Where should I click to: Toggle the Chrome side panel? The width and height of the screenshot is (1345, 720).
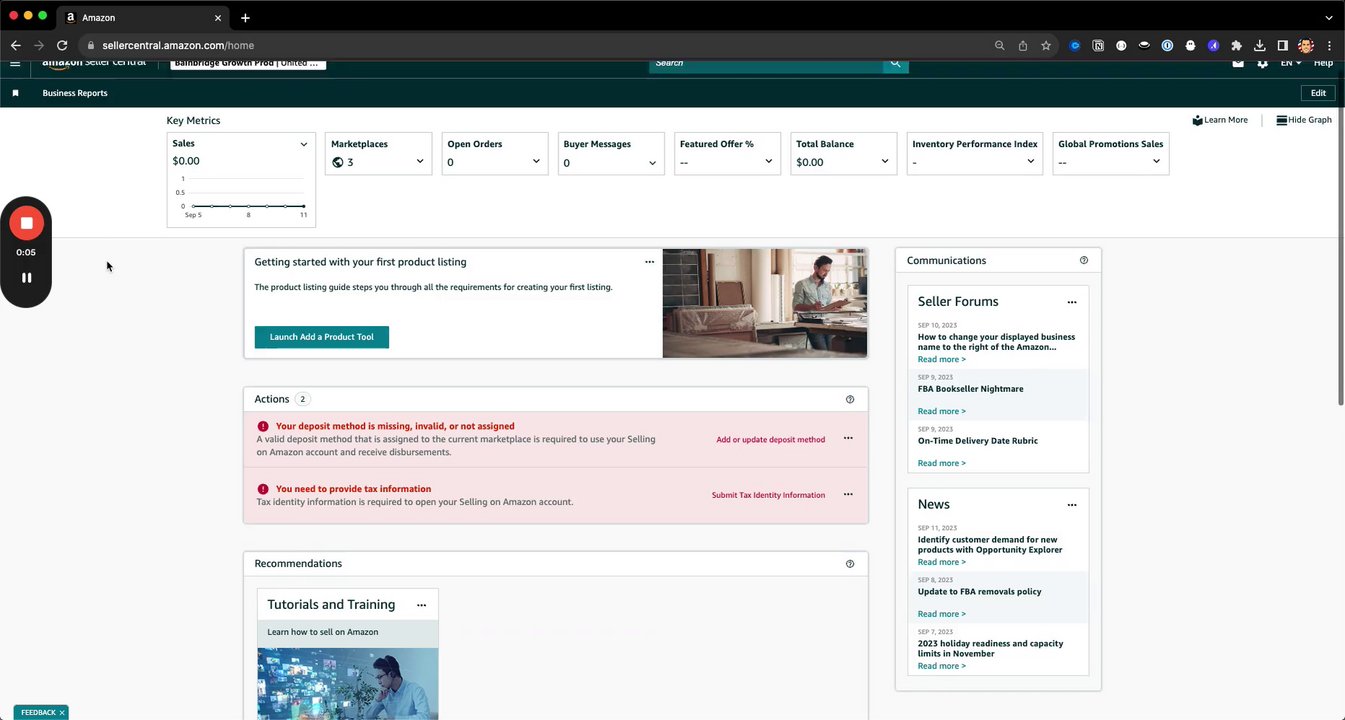(x=1282, y=45)
